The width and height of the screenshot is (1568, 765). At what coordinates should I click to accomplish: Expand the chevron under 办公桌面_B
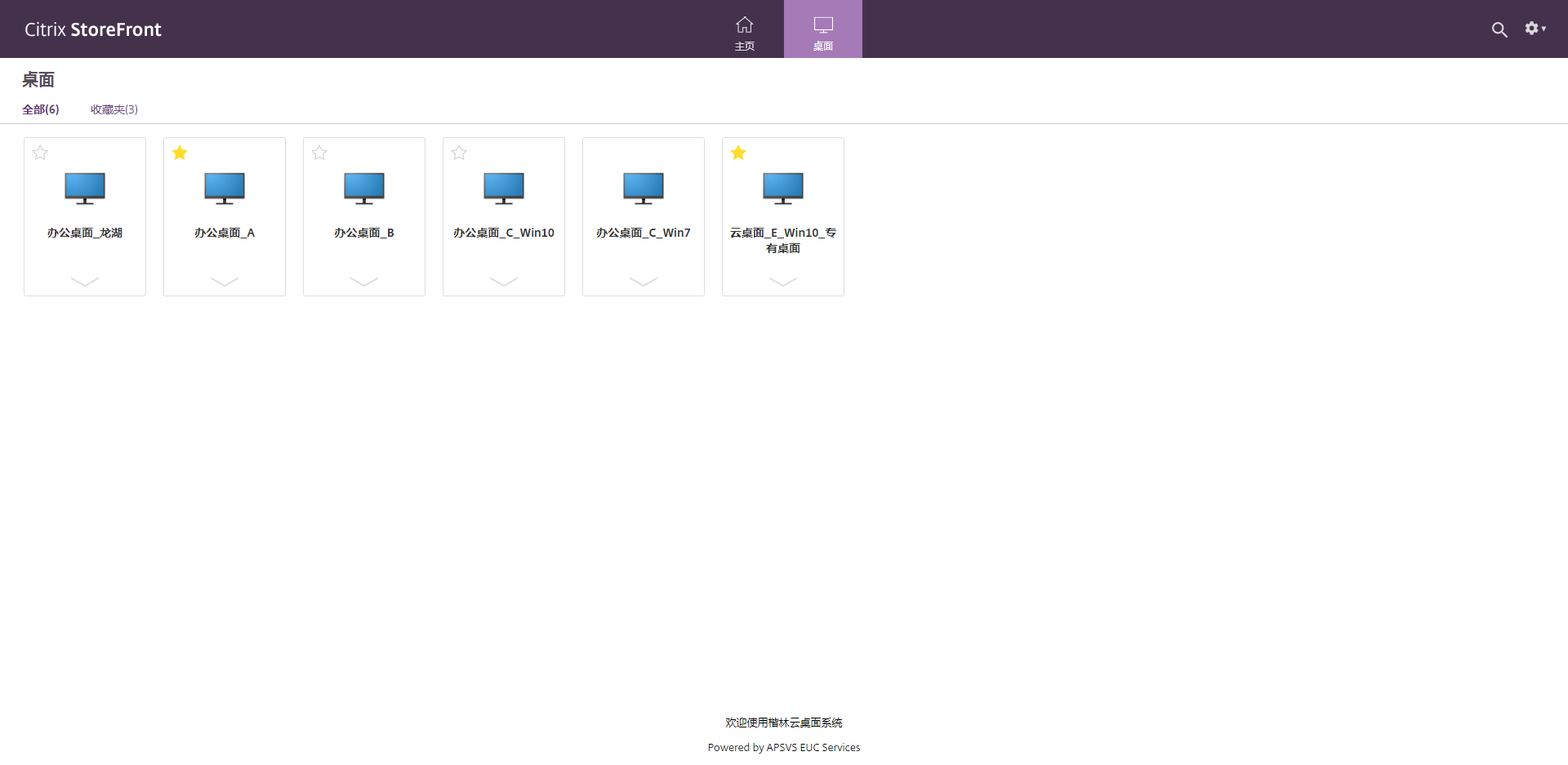point(363,282)
